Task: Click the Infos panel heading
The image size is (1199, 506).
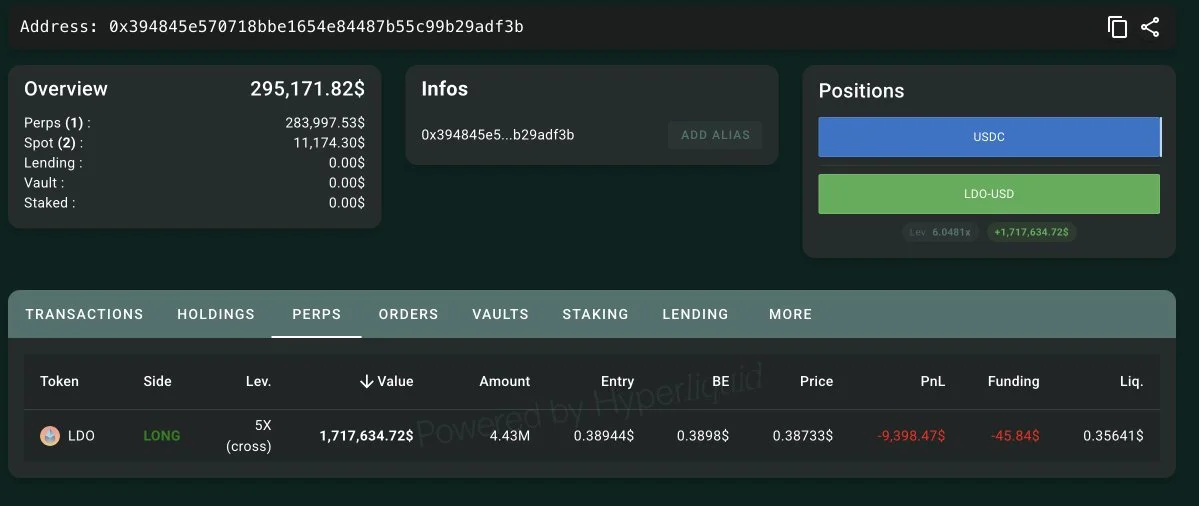Action: click(444, 89)
